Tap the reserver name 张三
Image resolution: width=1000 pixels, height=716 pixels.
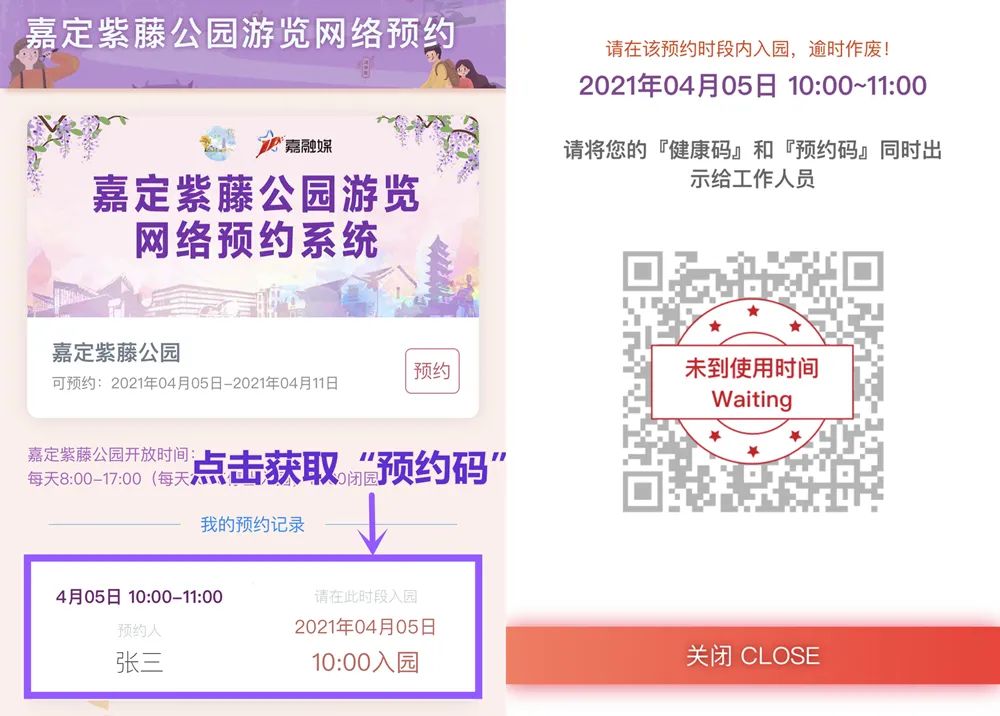139,662
